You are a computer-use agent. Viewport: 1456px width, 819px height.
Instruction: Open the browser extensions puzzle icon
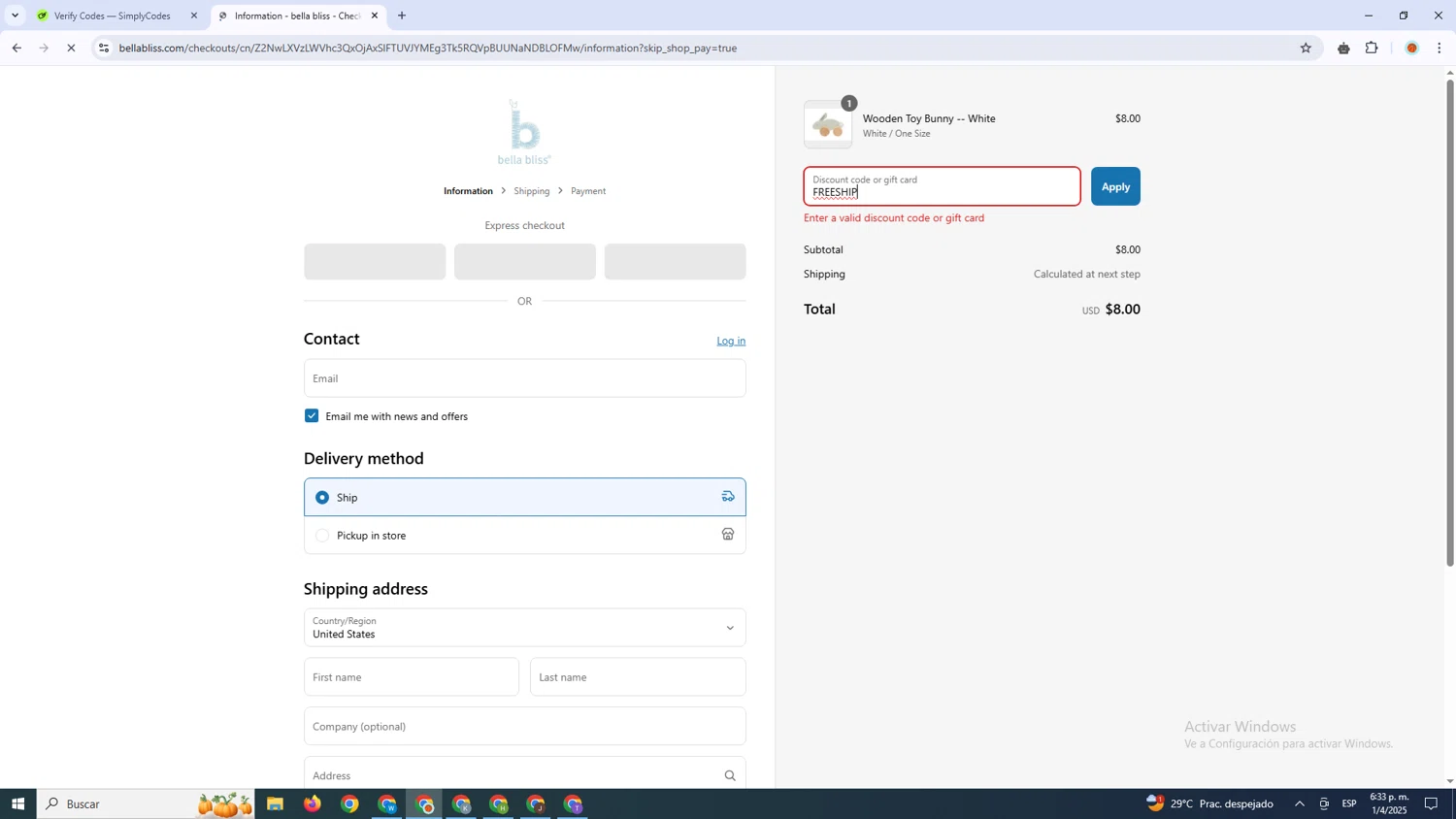coord(1372,48)
